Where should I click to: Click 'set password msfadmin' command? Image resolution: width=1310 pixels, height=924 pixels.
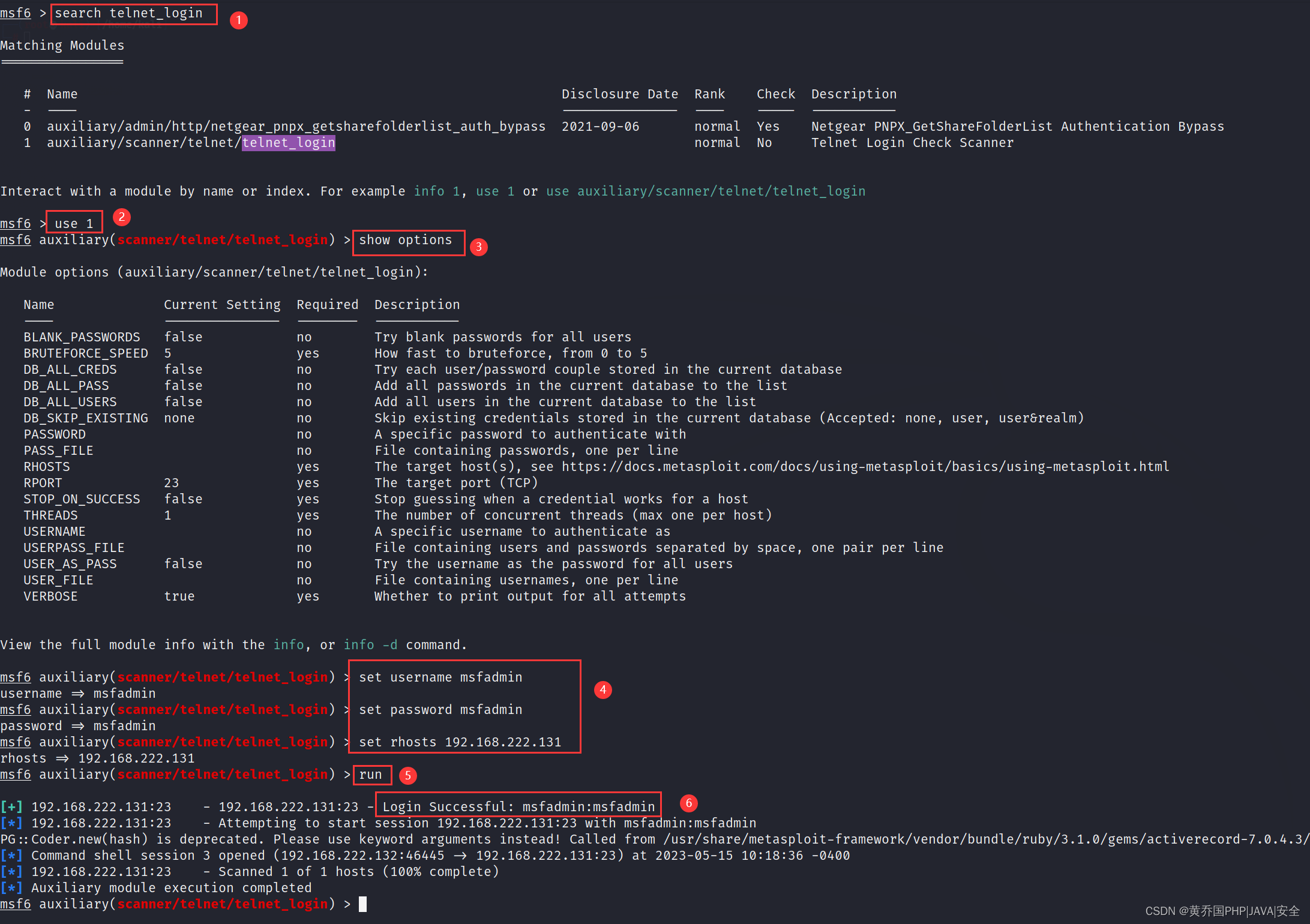coord(440,710)
